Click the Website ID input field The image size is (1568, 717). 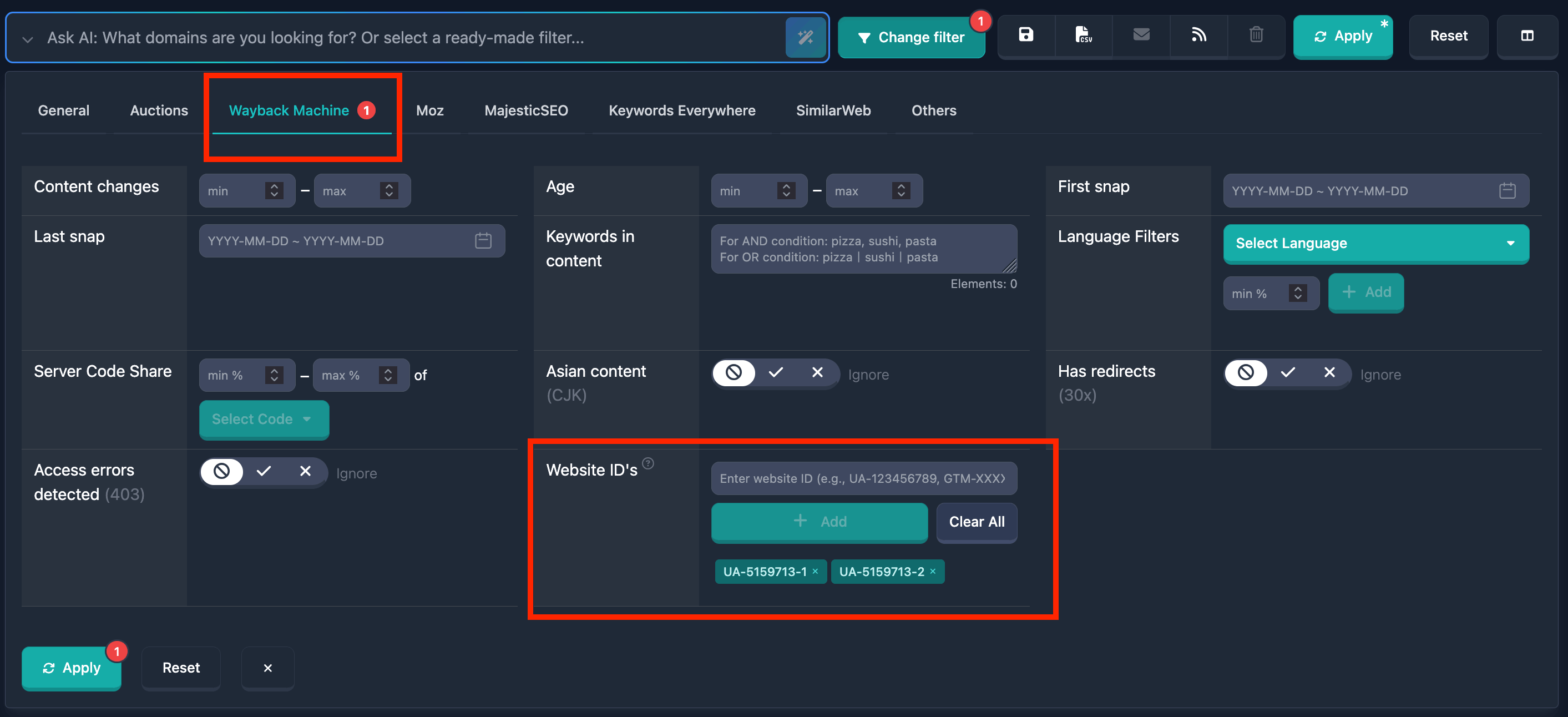point(863,478)
